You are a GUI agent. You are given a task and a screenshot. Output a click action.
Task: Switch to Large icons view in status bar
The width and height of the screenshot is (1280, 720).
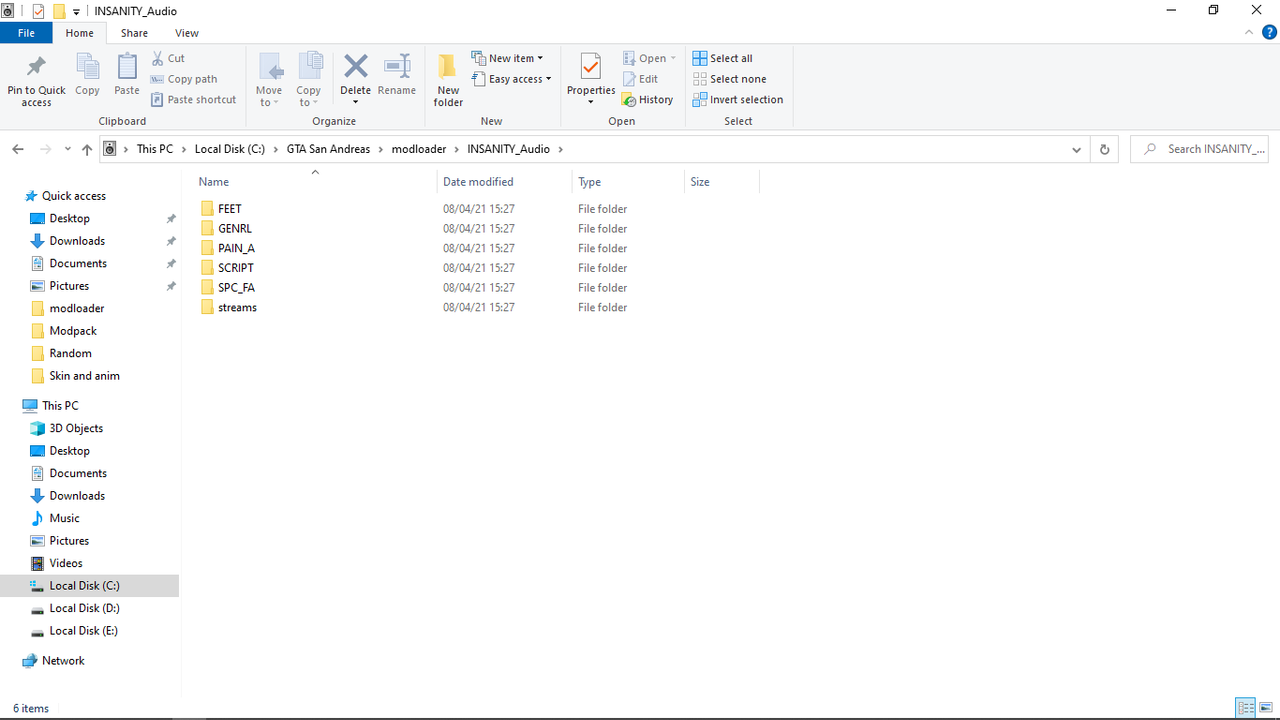tap(1266, 708)
